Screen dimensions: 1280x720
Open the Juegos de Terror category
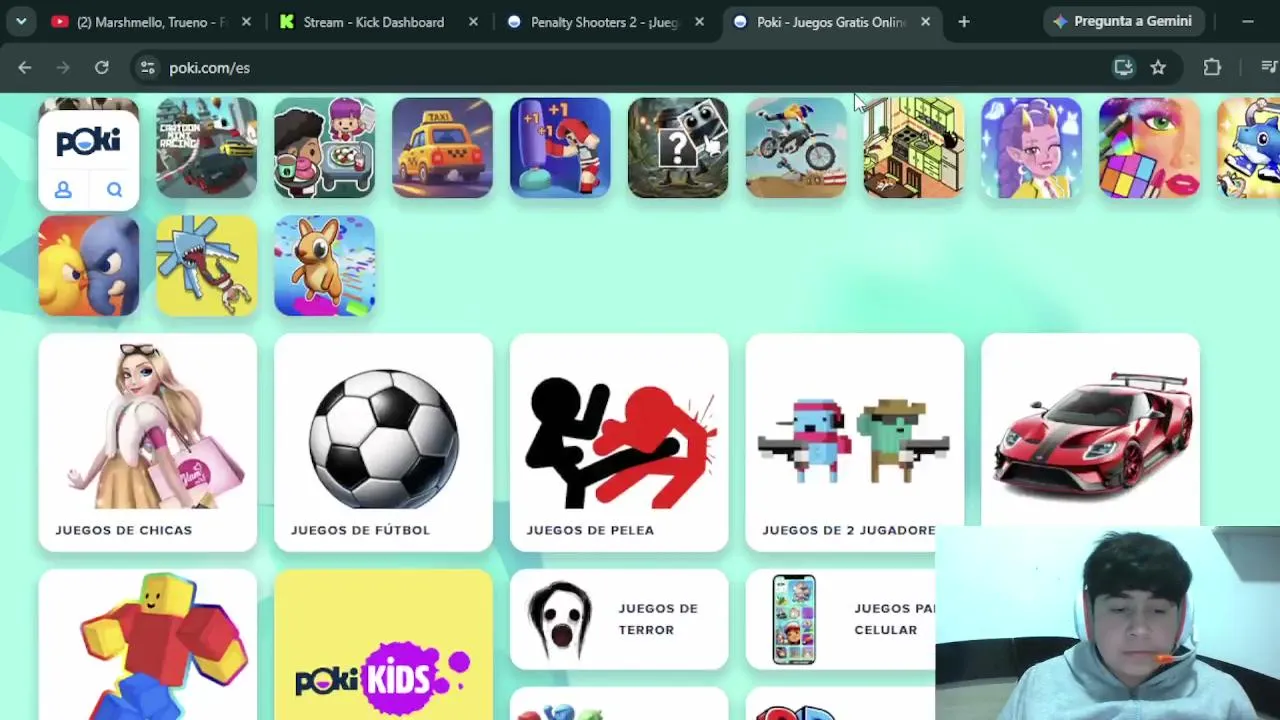pos(619,619)
